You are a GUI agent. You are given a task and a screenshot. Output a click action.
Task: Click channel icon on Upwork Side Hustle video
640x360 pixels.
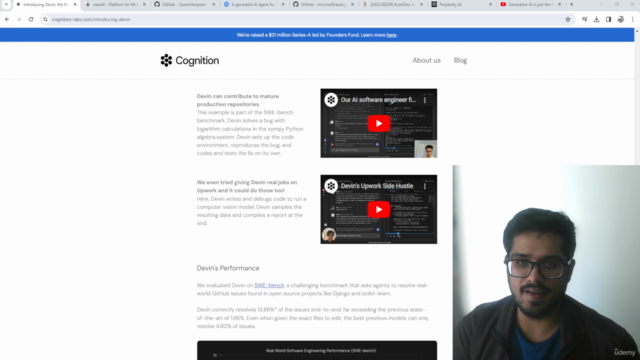tap(331, 186)
